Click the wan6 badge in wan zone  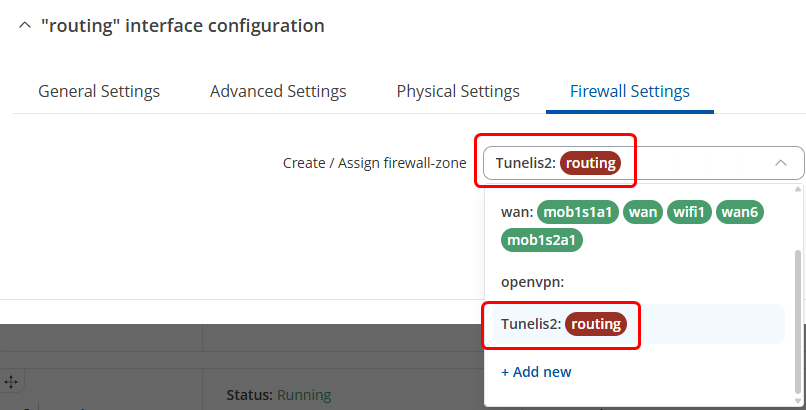(x=739, y=212)
